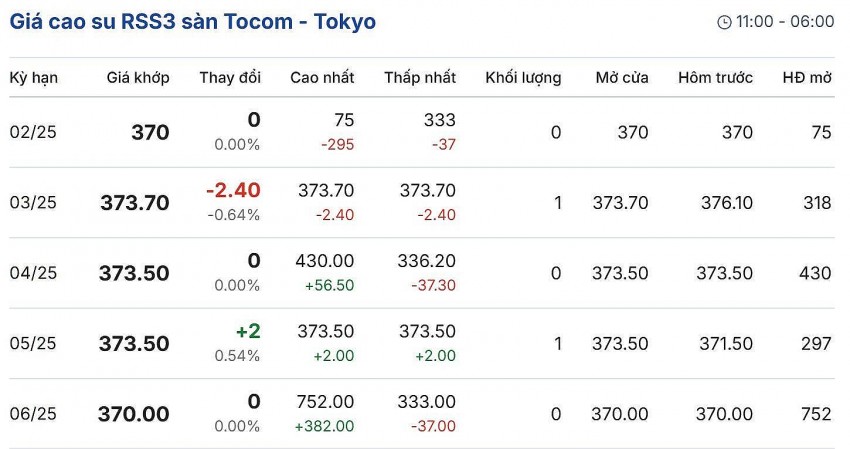The height and width of the screenshot is (449, 850).
Task: Select the 06/25 contract term
Action: point(33,414)
